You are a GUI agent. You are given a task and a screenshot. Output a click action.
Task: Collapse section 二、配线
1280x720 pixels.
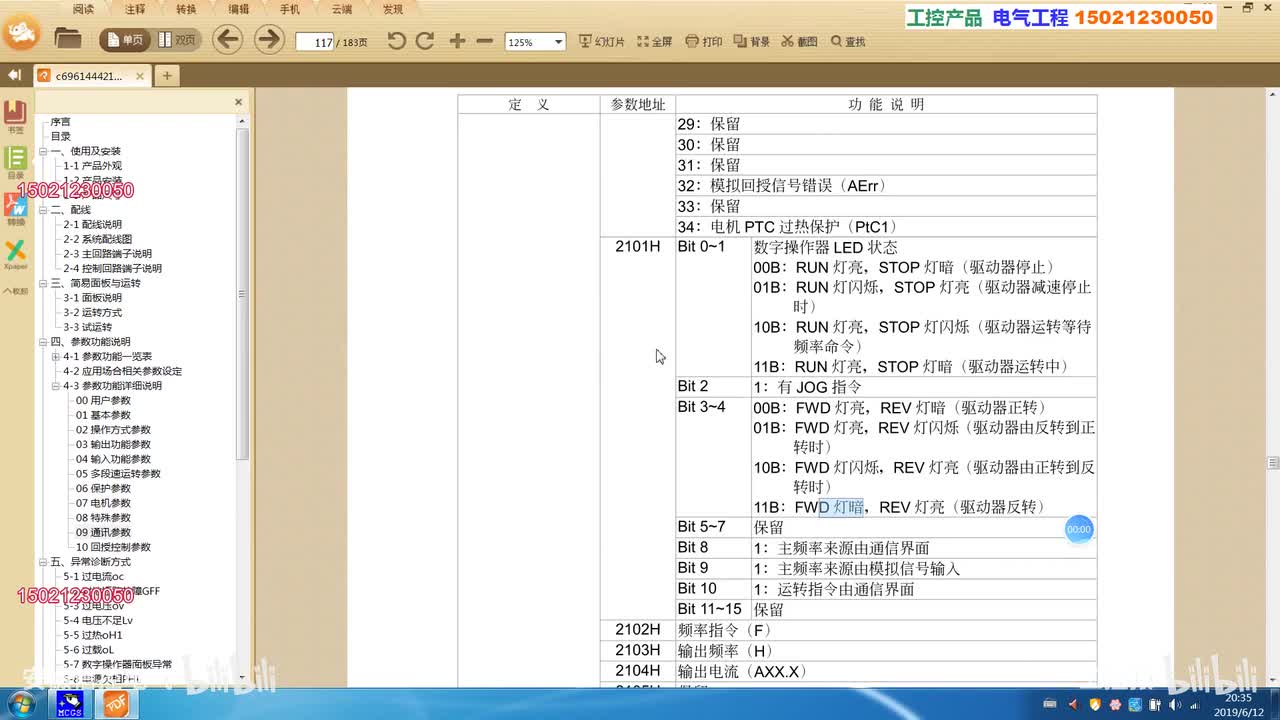click(x=43, y=210)
